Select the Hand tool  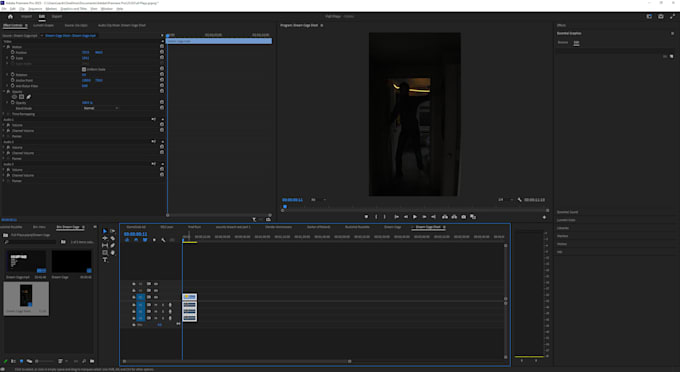pyautogui.click(x=113, y=252)
